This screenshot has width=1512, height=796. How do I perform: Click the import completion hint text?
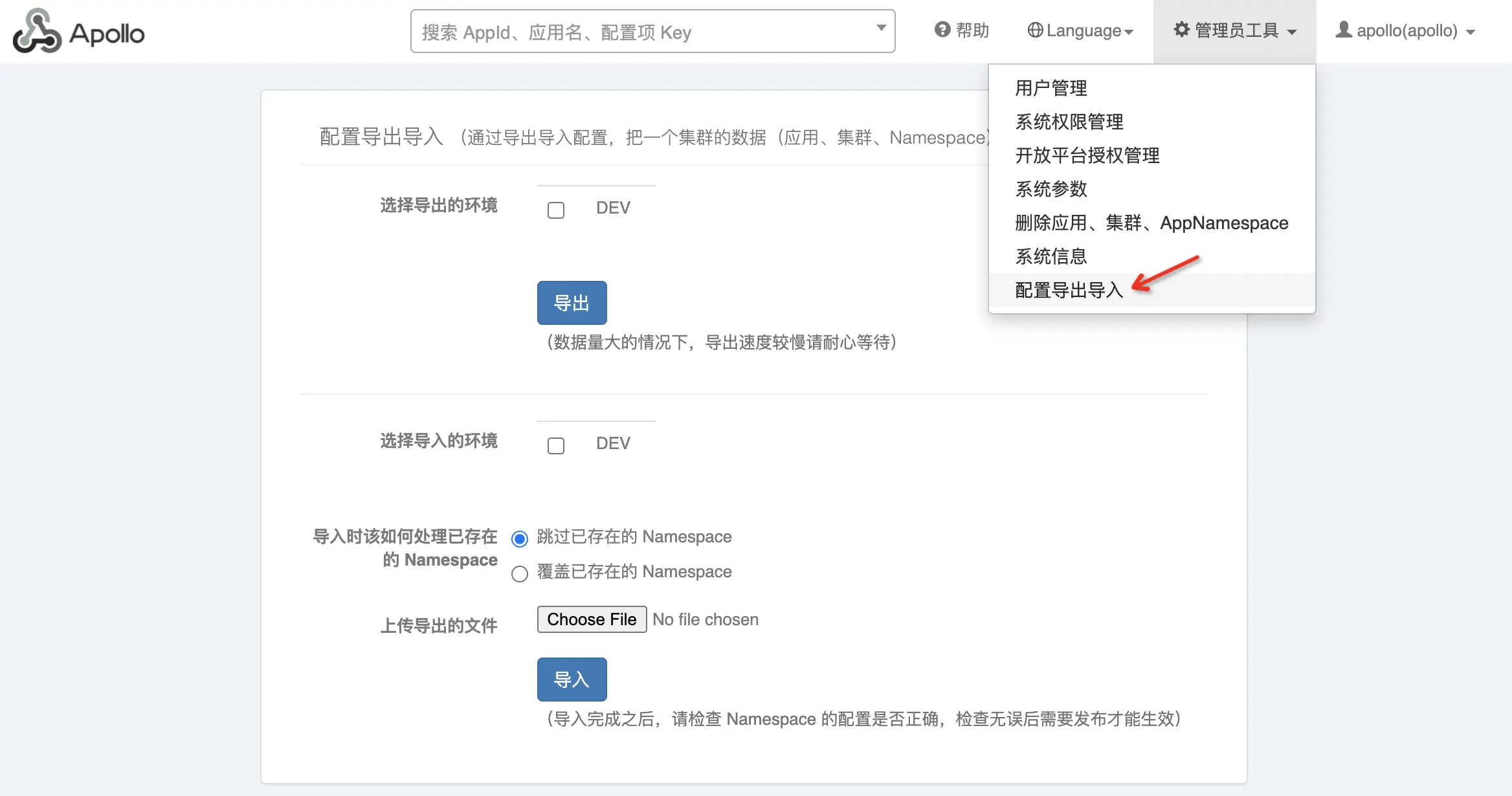(x=864, y=719)
